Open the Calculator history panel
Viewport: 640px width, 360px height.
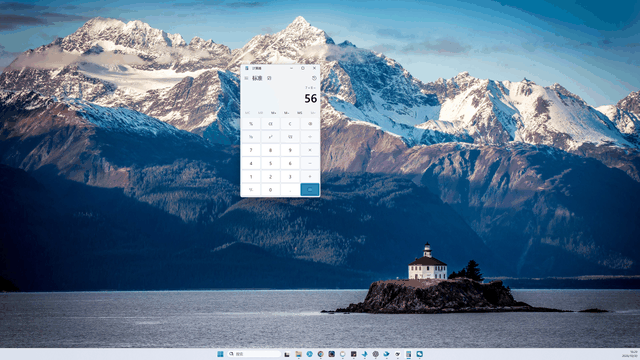pos(314,78)
